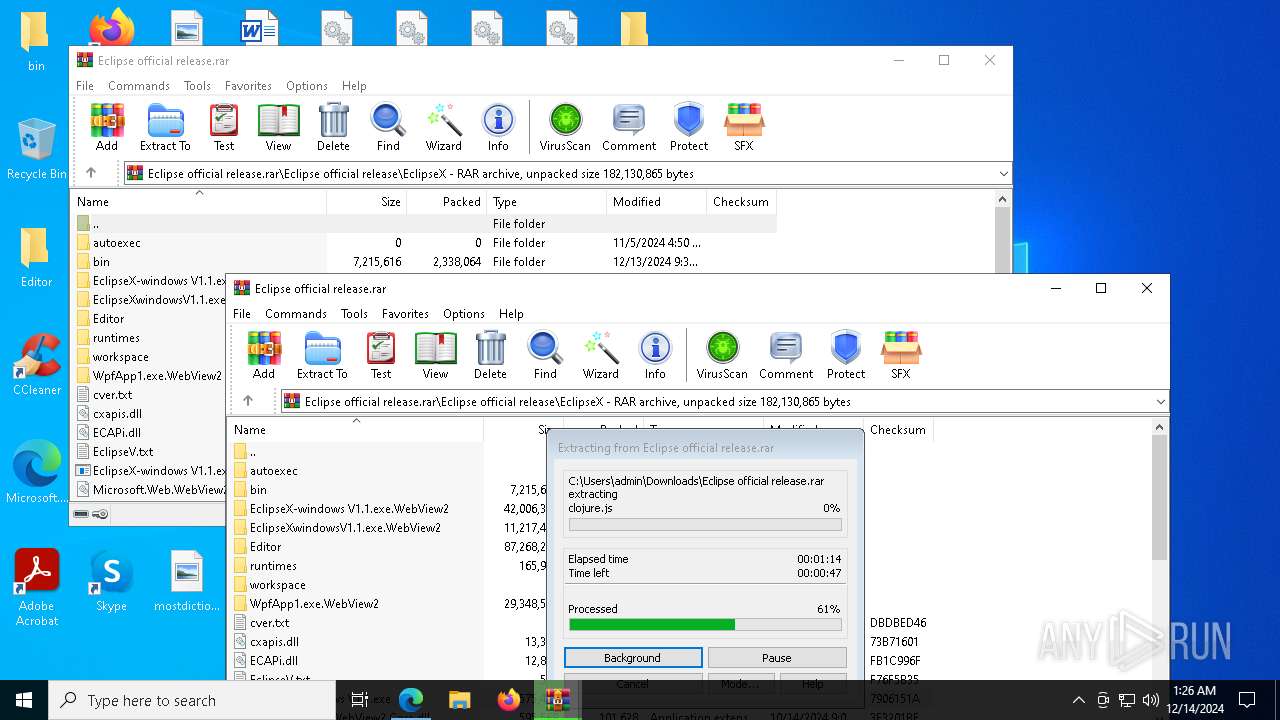Click View icon in back WinRAR window
Image resolution: width=1280 pixels, height=720 pixels.
[x=278, y=128]
